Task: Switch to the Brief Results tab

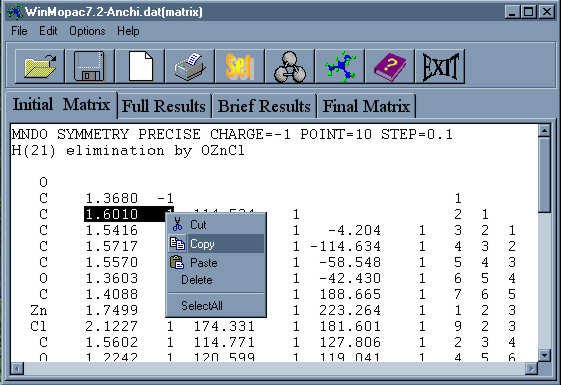Action: (264, 106)
